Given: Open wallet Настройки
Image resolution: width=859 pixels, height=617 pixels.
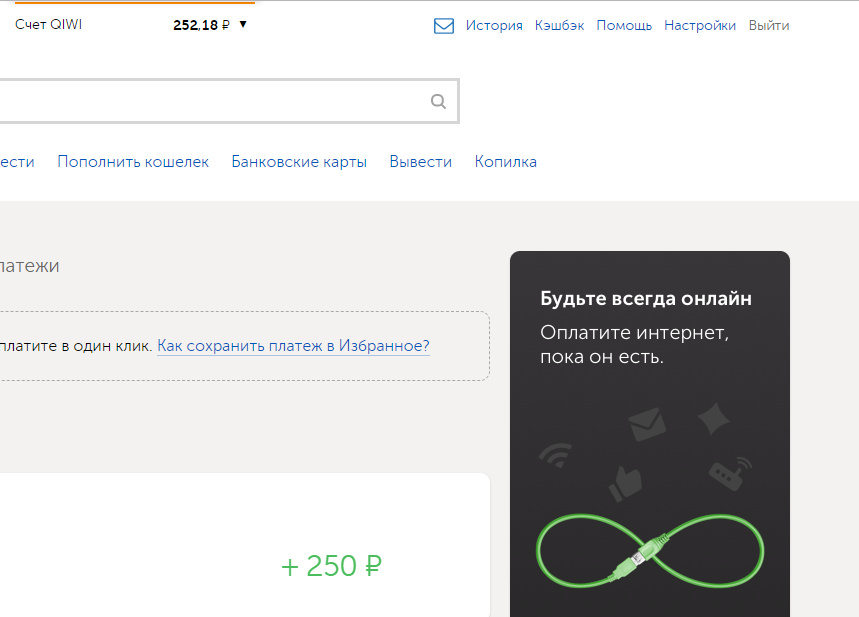Looking at the screenshot, I should click(x=699, y=25).
